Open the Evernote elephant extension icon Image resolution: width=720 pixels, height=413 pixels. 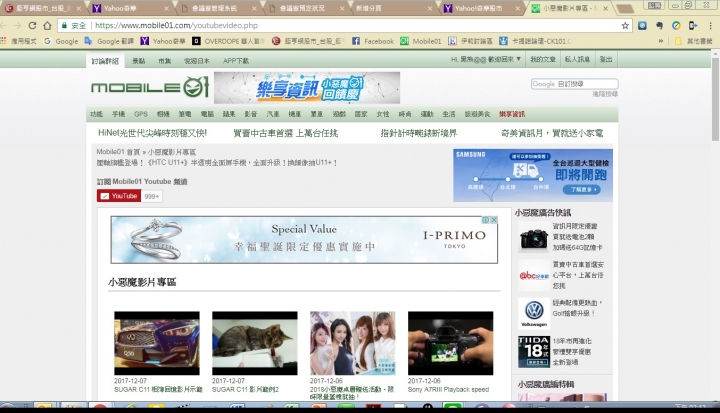click(x=659, y=26)
